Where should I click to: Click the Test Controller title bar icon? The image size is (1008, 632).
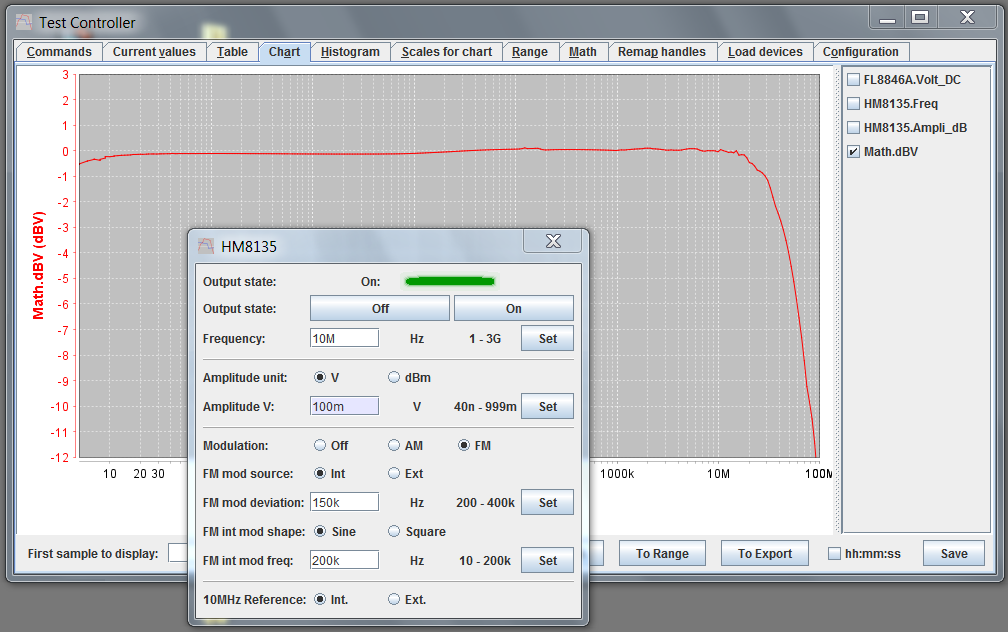23,22
